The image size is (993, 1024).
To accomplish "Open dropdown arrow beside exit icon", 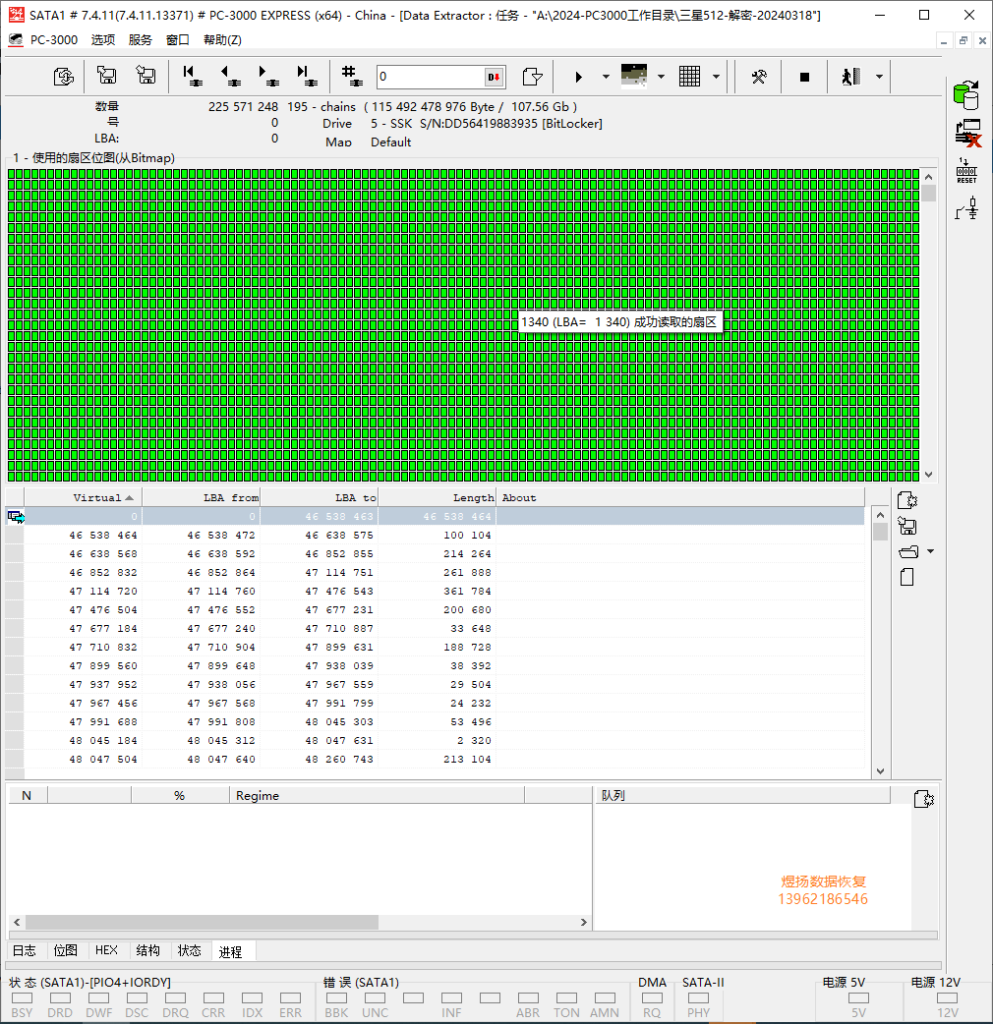I will (879, 77).
